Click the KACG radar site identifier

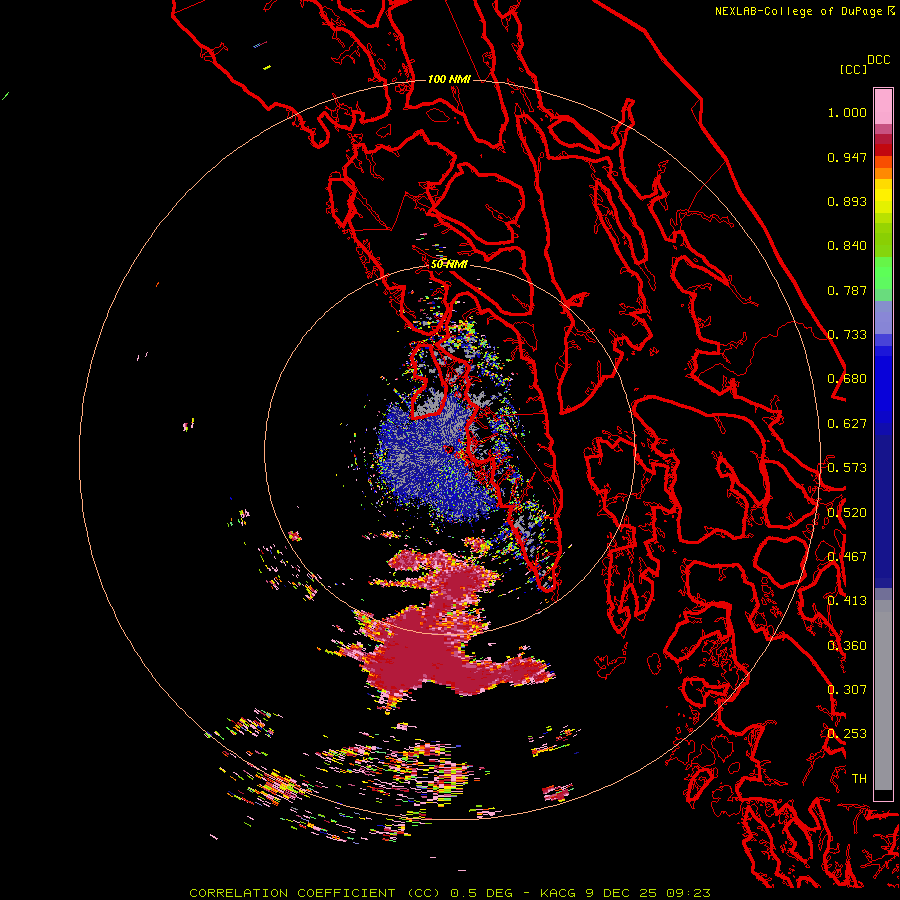click(x=558, y=893)
